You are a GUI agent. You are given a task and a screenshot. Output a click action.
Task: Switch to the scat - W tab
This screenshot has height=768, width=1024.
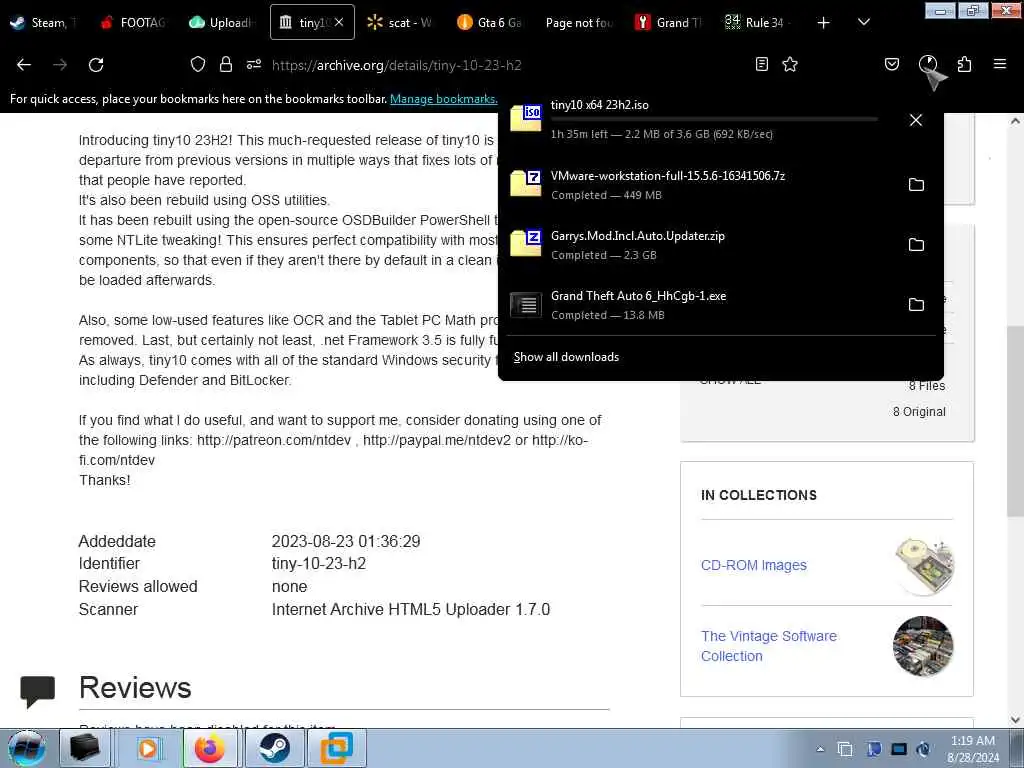pos(401,23)
